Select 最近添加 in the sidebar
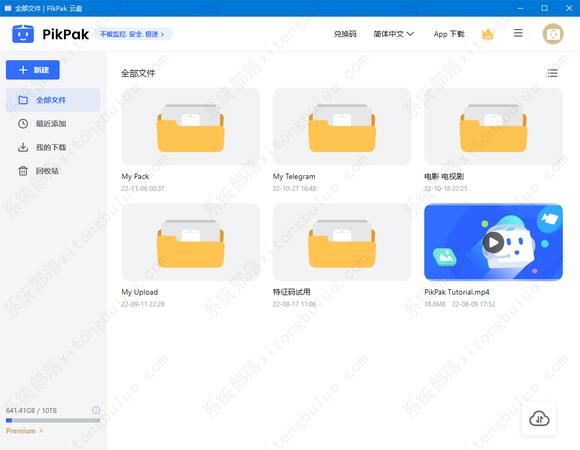Viewport: 580px width, 450px height. pos(53,124)
